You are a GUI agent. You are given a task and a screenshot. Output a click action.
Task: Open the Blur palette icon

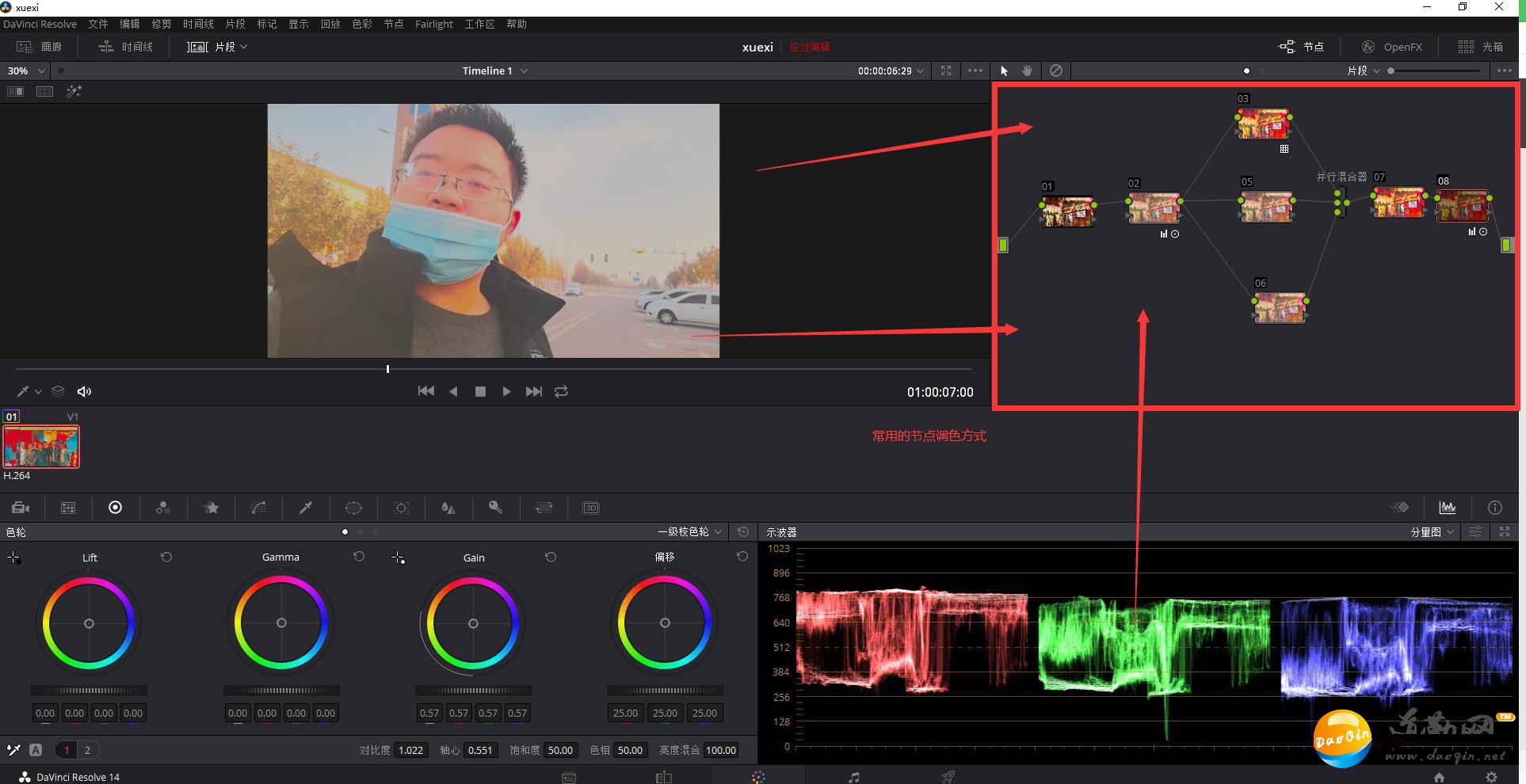click(448, 508)
